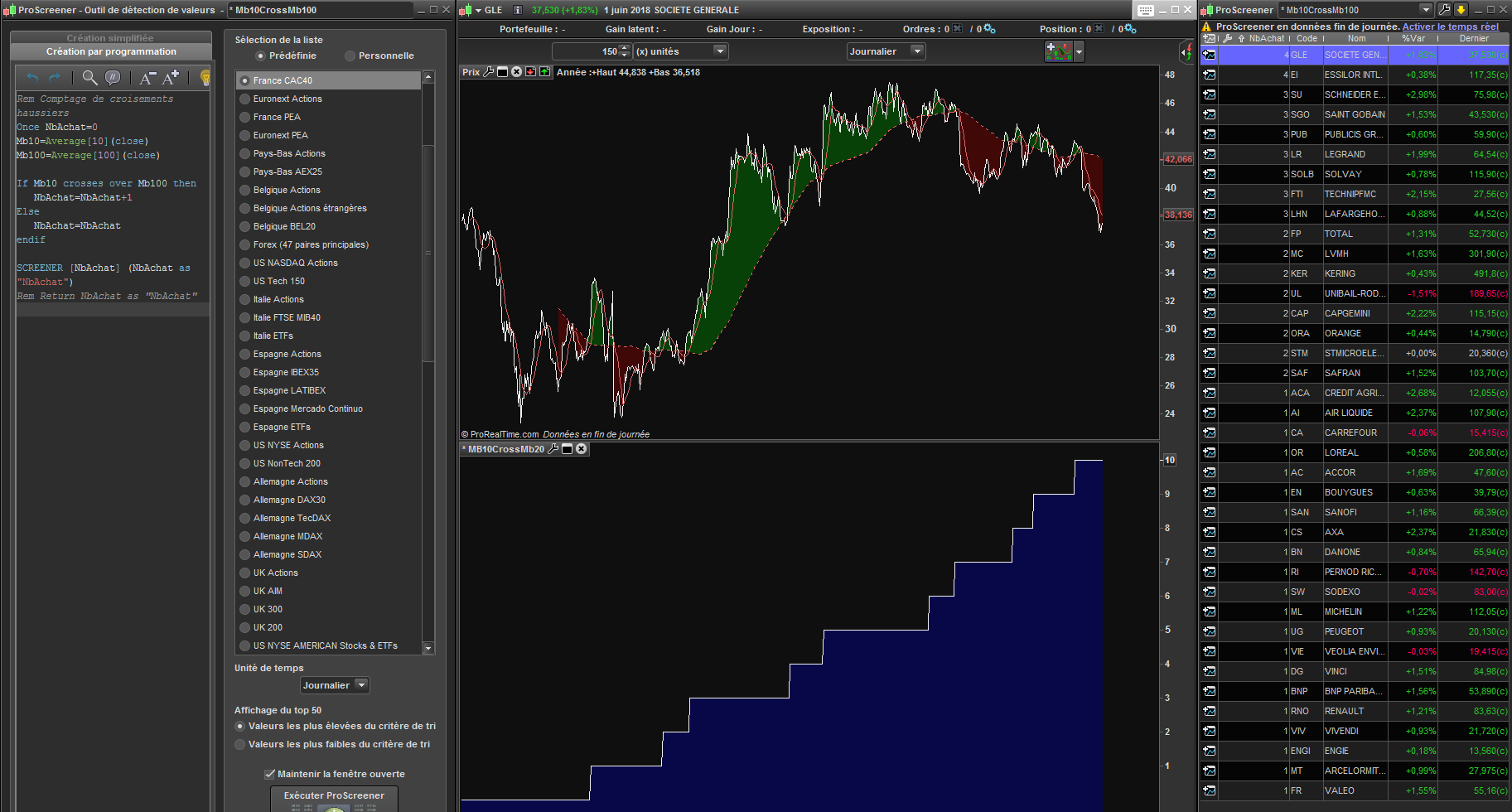Image resolution: width=1512 pixels, height=812 pixels.
Task: Switch to Création par programmation tab
Action: [x=111, y=51]
